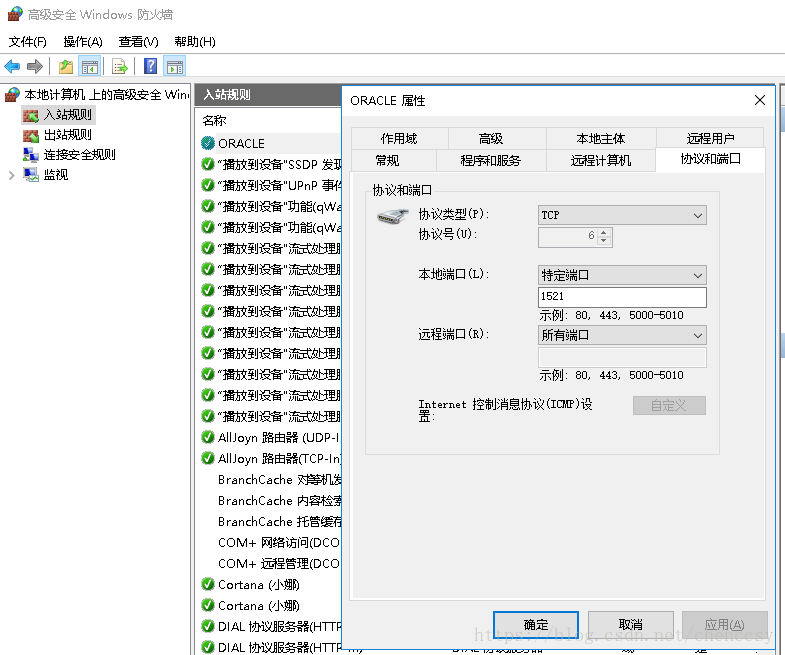The width and height of the screenshot is (785, 655).
Task: Open the 本地端口 特定端口 dropdown
Action: click(622, 275)
